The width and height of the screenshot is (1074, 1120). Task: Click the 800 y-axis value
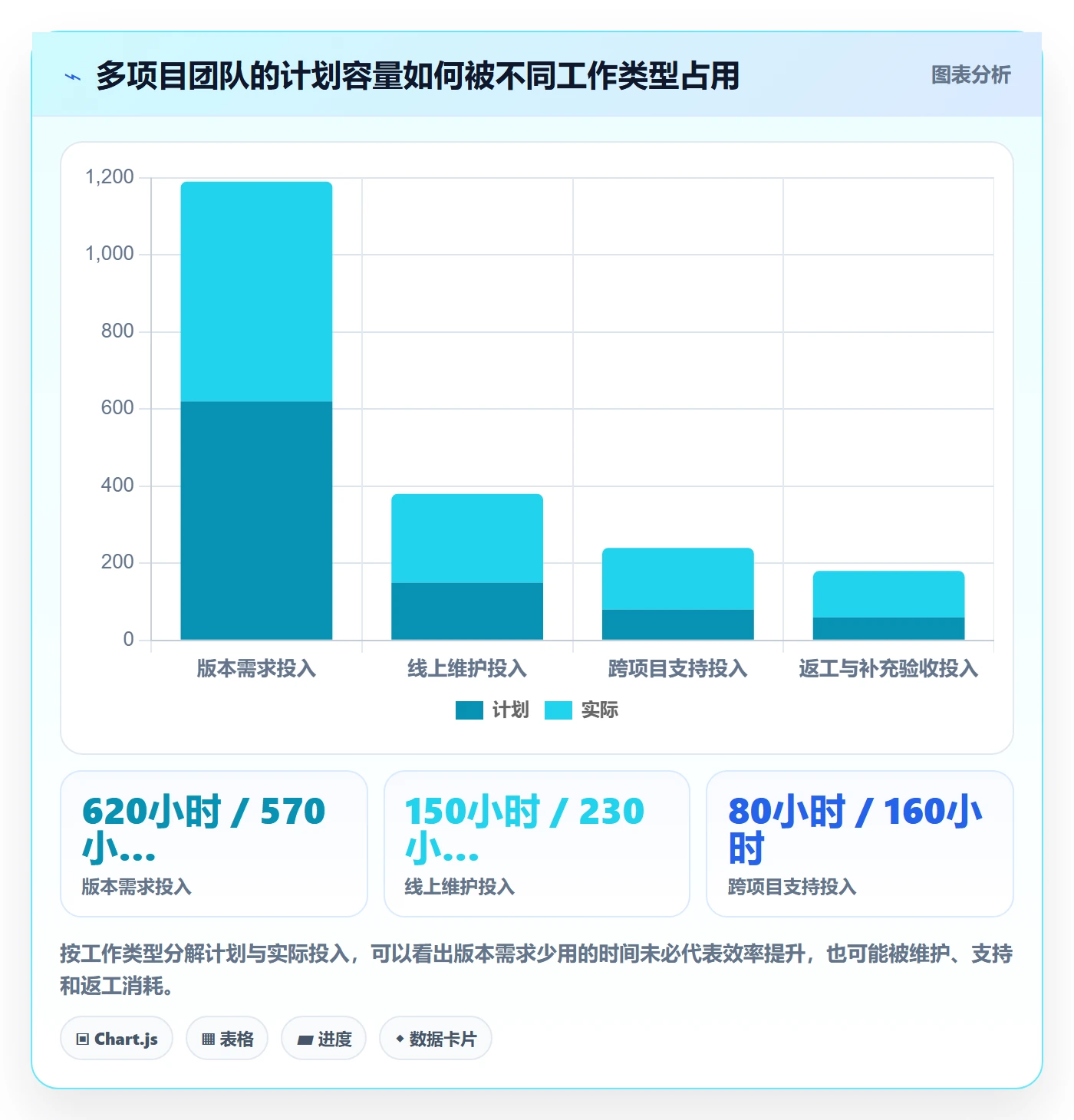point(117,331)
